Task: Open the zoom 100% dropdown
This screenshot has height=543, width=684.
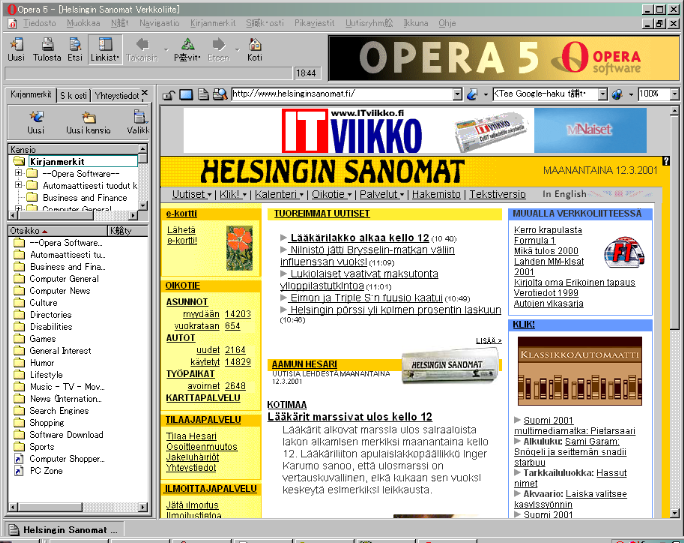Action: coord(674,94)
